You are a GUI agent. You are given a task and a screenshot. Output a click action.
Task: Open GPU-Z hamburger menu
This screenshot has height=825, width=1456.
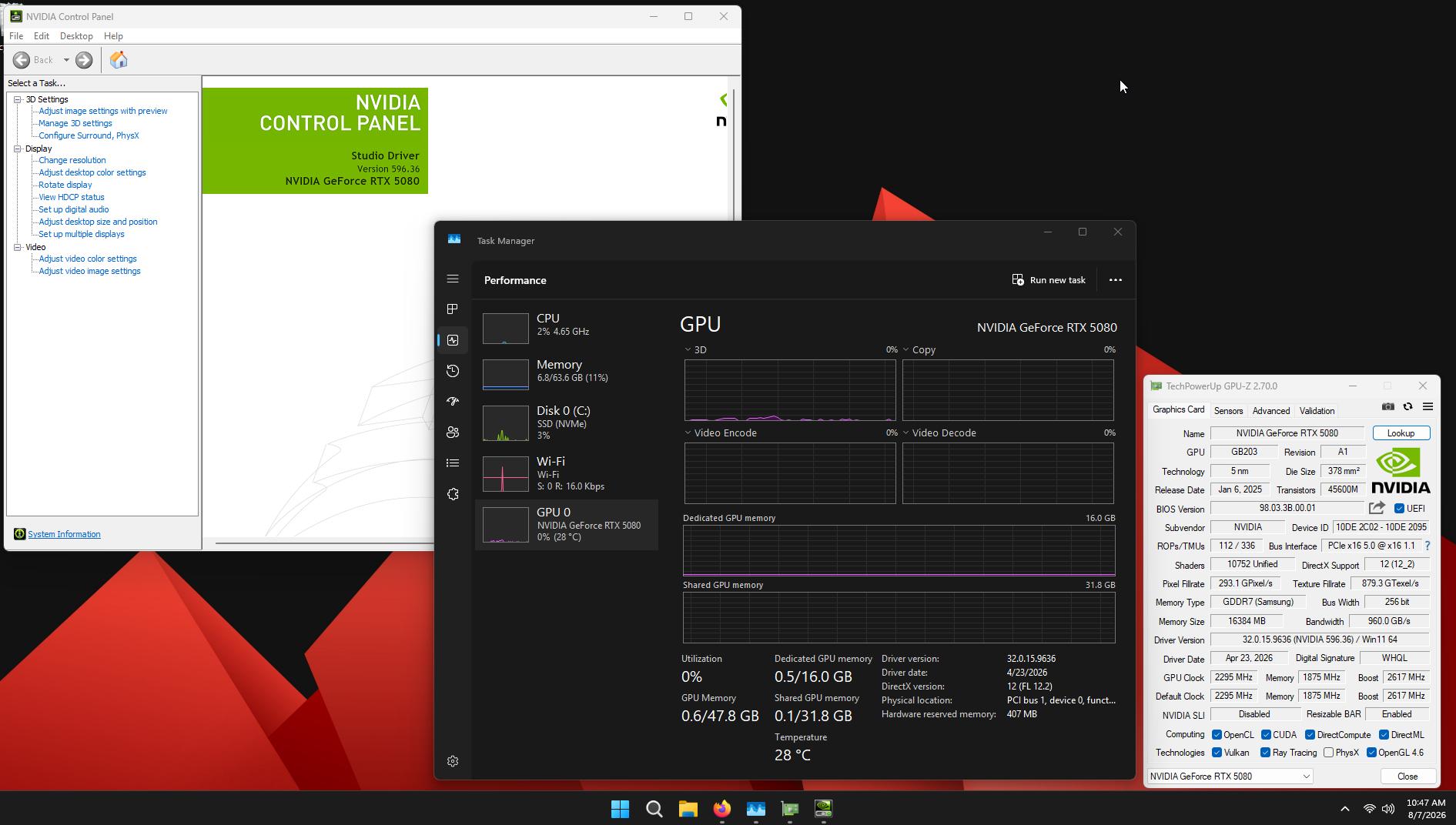(x=1428, y=406)
